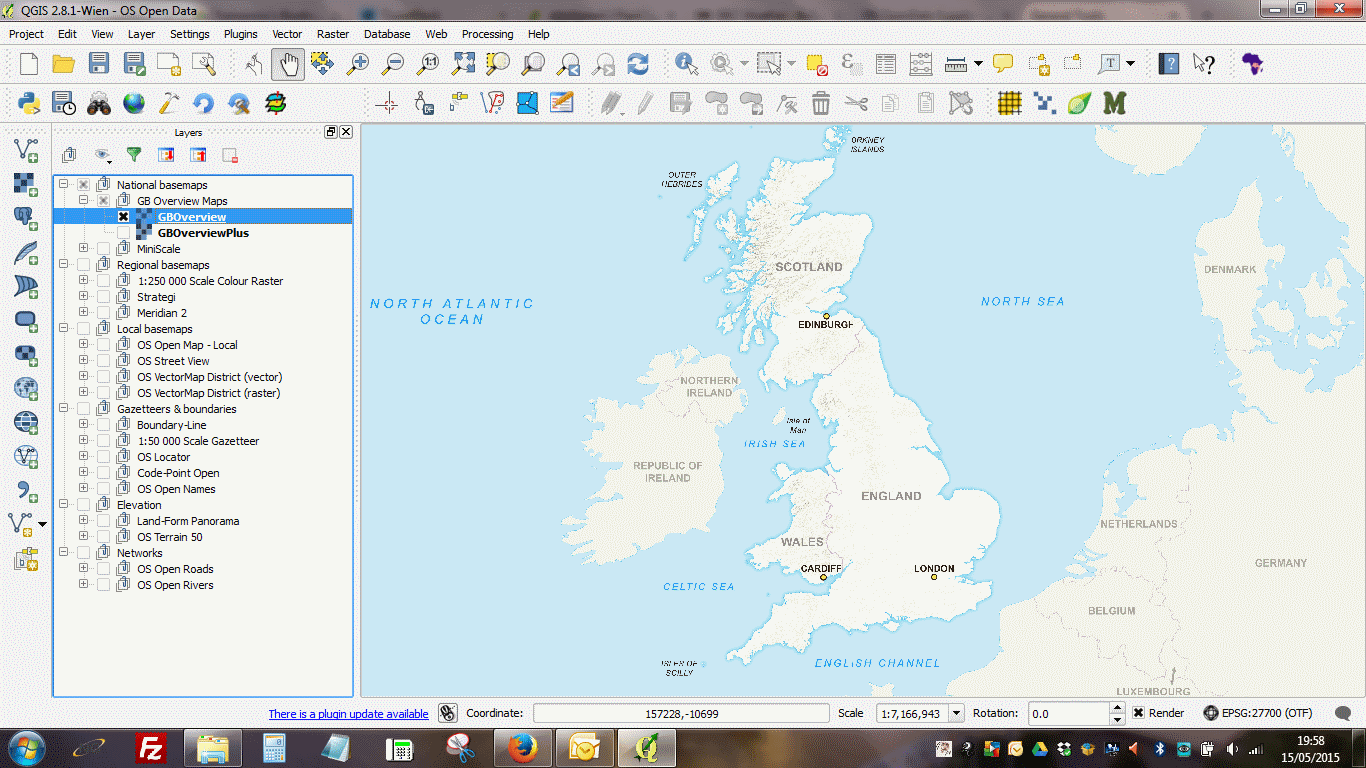Image resolution: width=1366 pixels, height=768 pixels.
Task: Click the What's This help cursor icon
Action: (1204, 64)
